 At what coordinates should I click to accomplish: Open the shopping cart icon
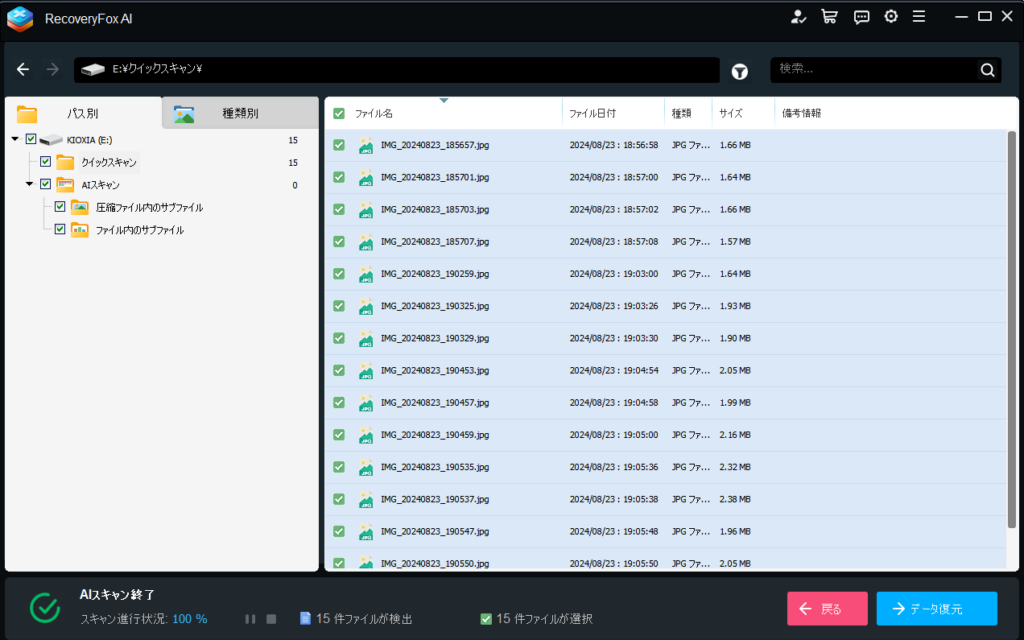[829, 16]
